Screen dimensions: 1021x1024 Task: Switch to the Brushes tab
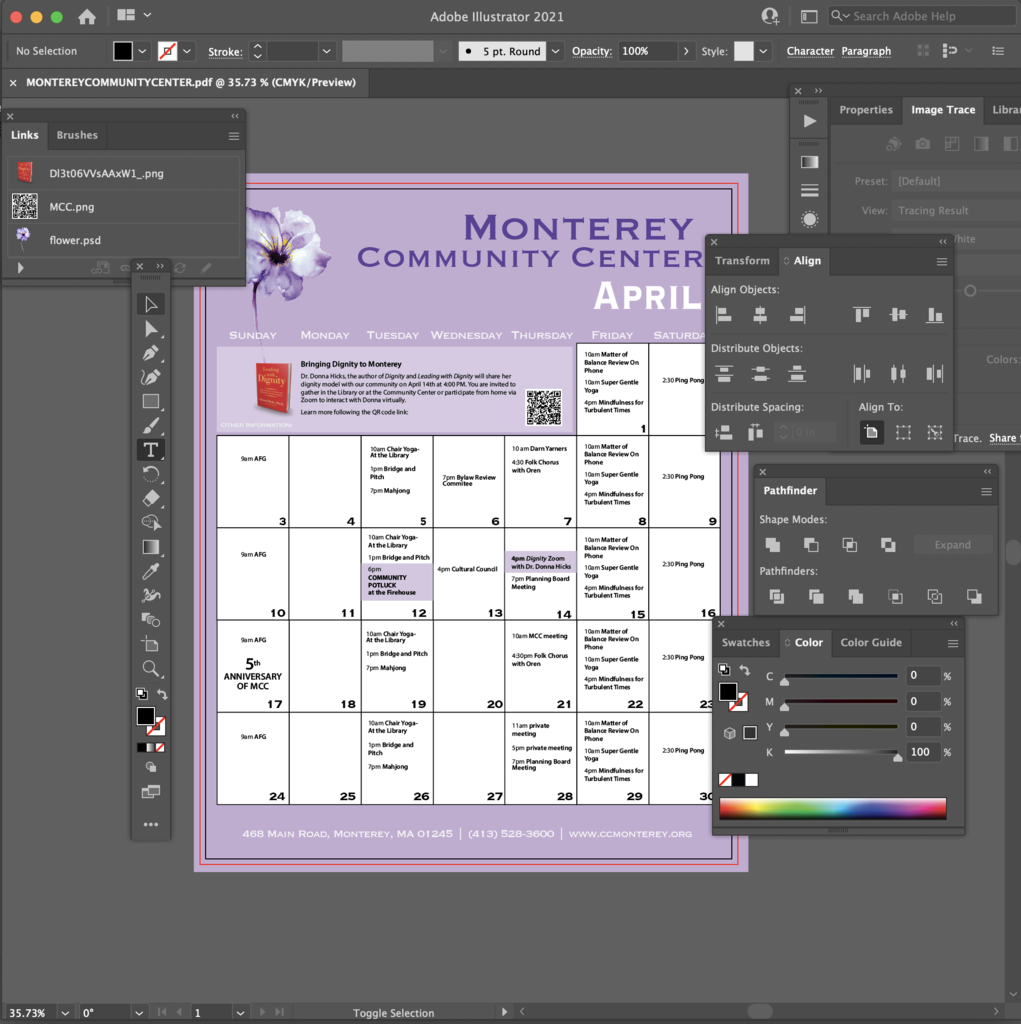(x=77, y=135)
